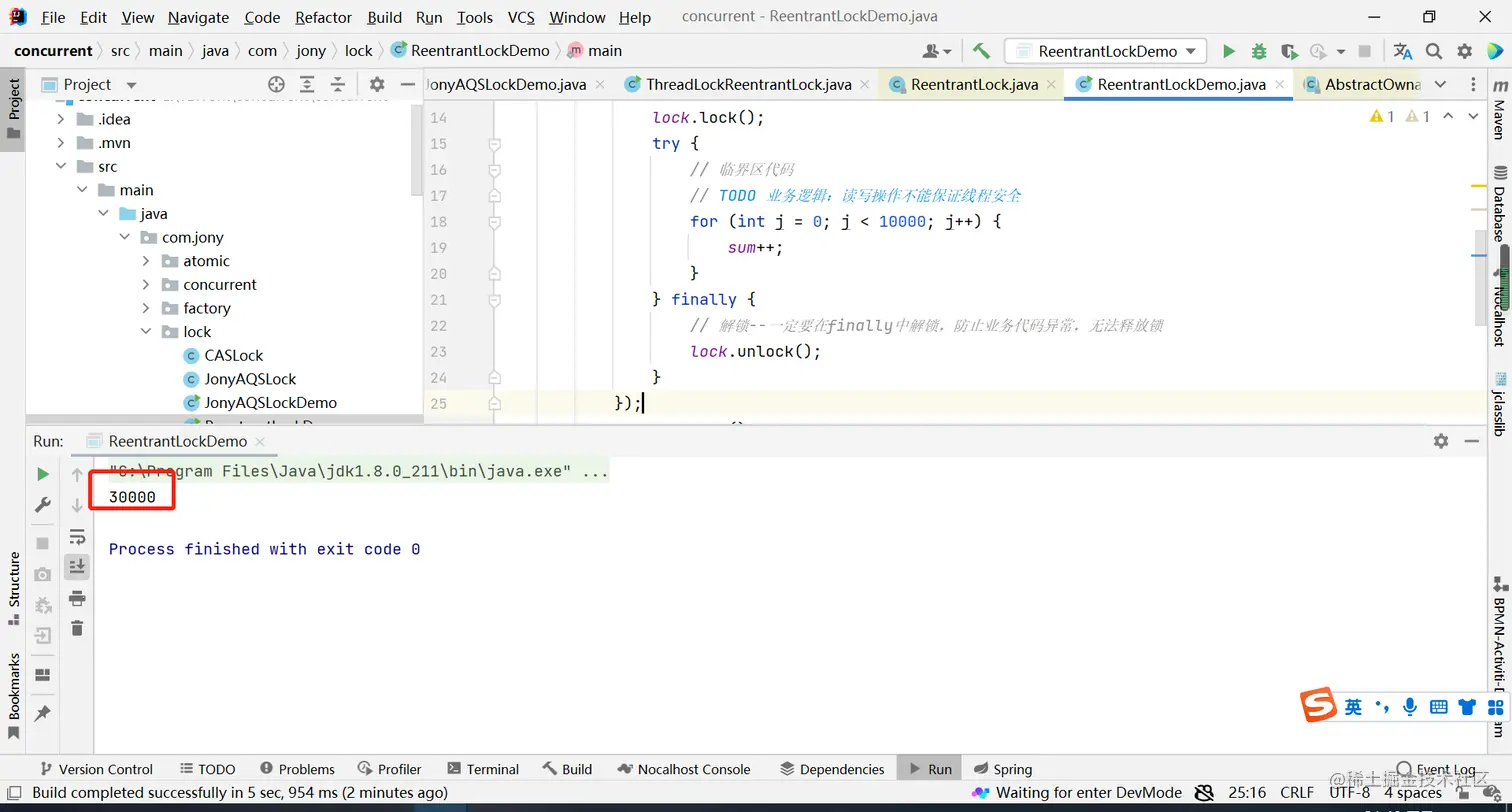
Task: Select JonyAQSLock class in Project tree
Action: click(250, 379)
